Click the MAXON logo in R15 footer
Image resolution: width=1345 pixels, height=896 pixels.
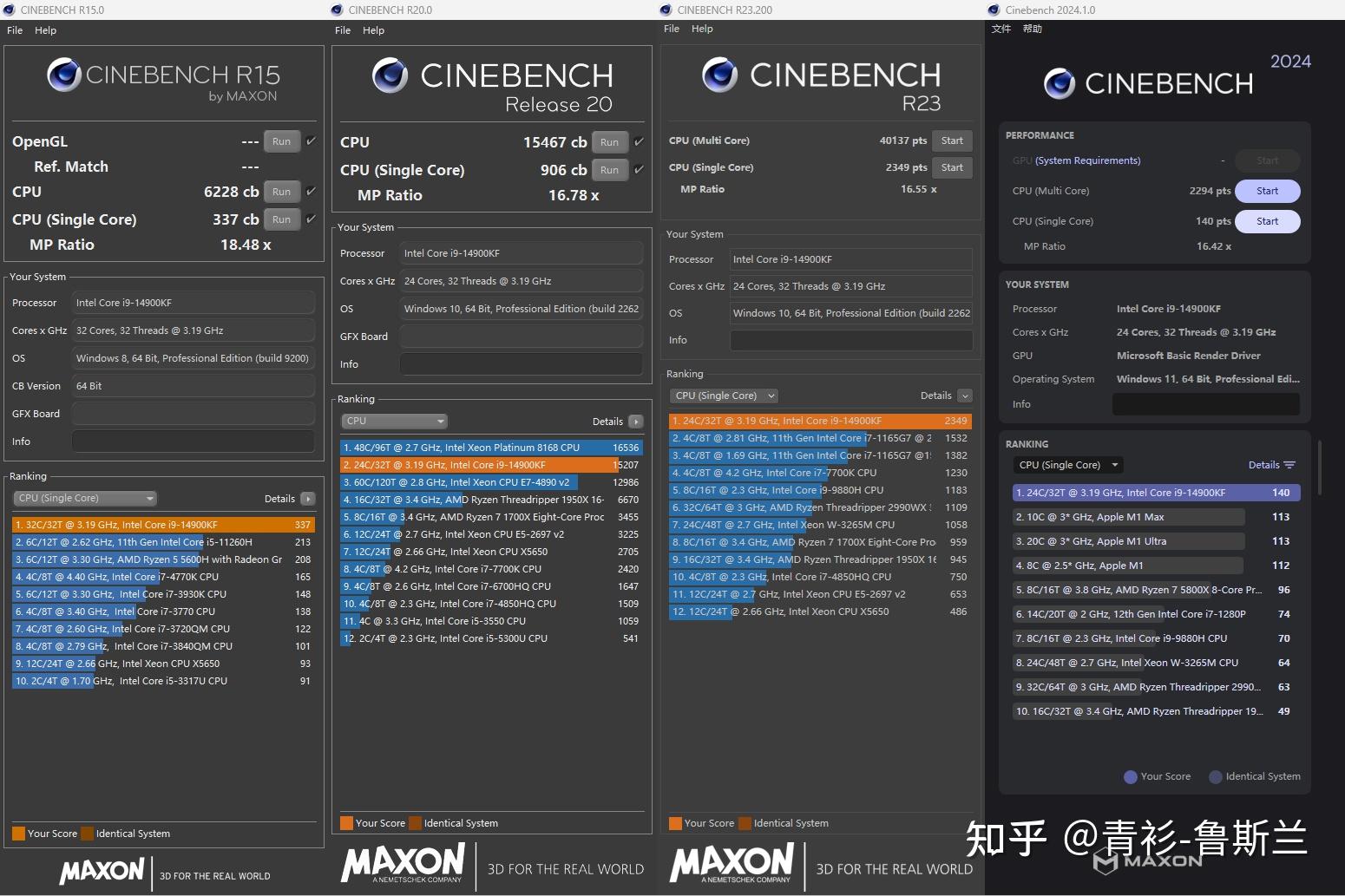(102, 871)
